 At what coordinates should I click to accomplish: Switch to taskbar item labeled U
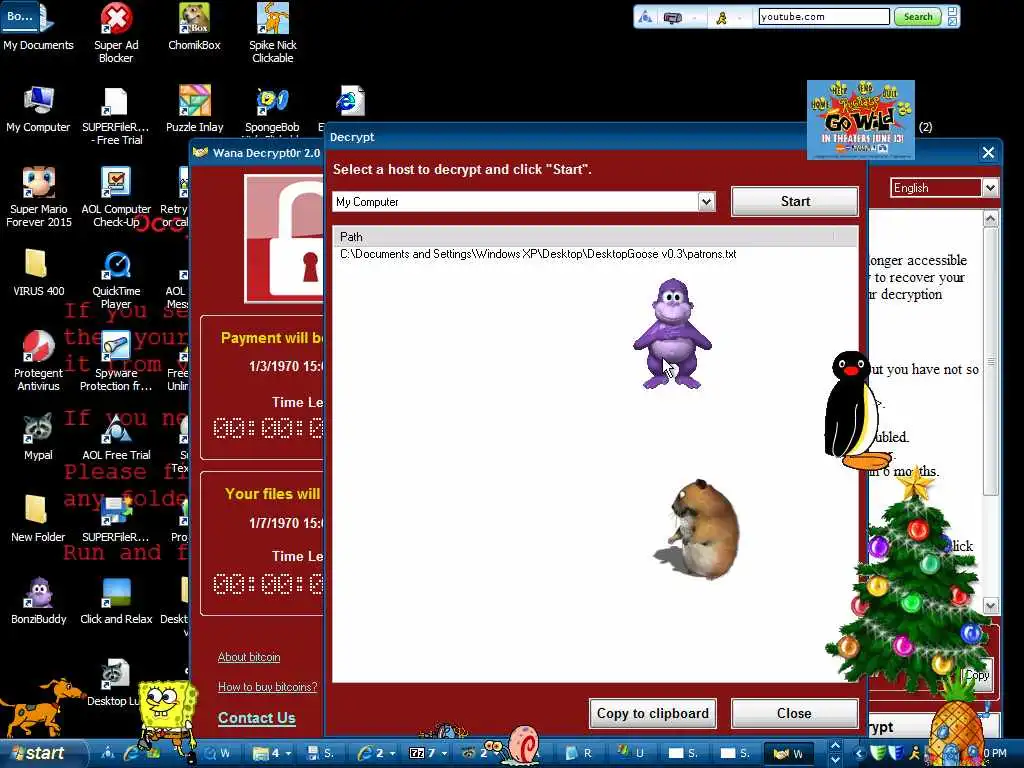click(x=631, y=753)
